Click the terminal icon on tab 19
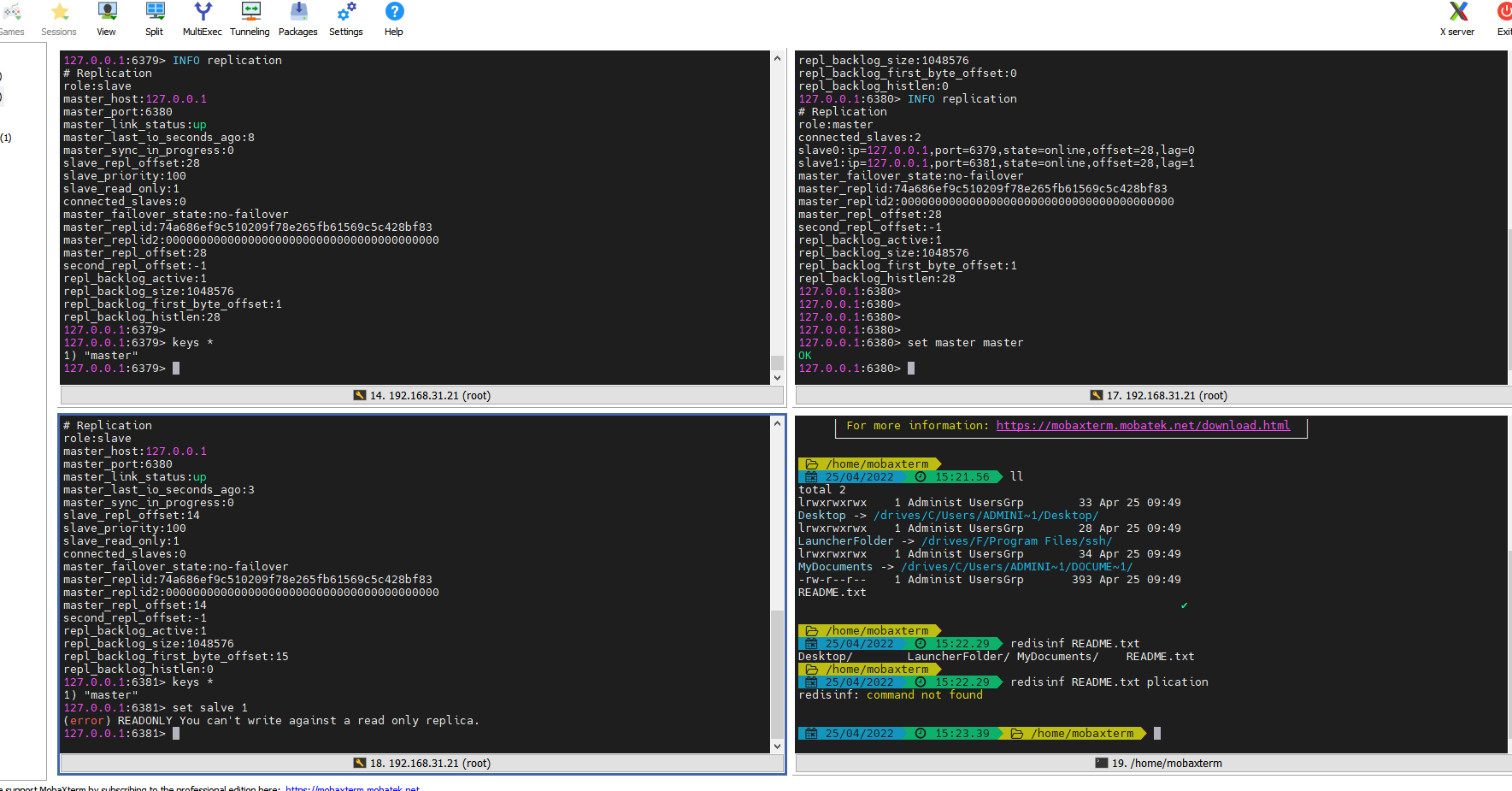This screenshot has height=791, width=1512. tap(1102, 764)
